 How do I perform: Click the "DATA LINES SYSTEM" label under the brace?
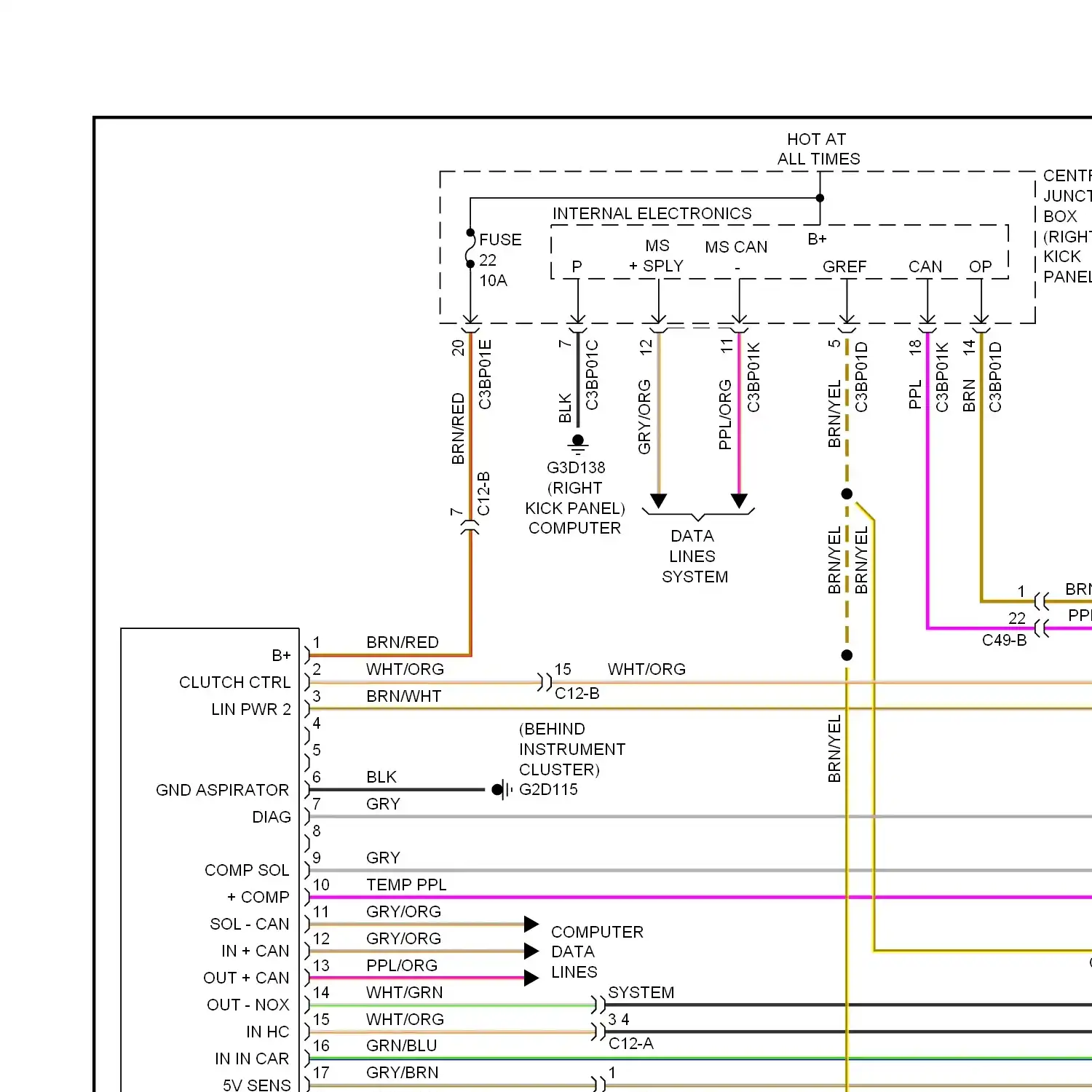click(x=695, y=556)
